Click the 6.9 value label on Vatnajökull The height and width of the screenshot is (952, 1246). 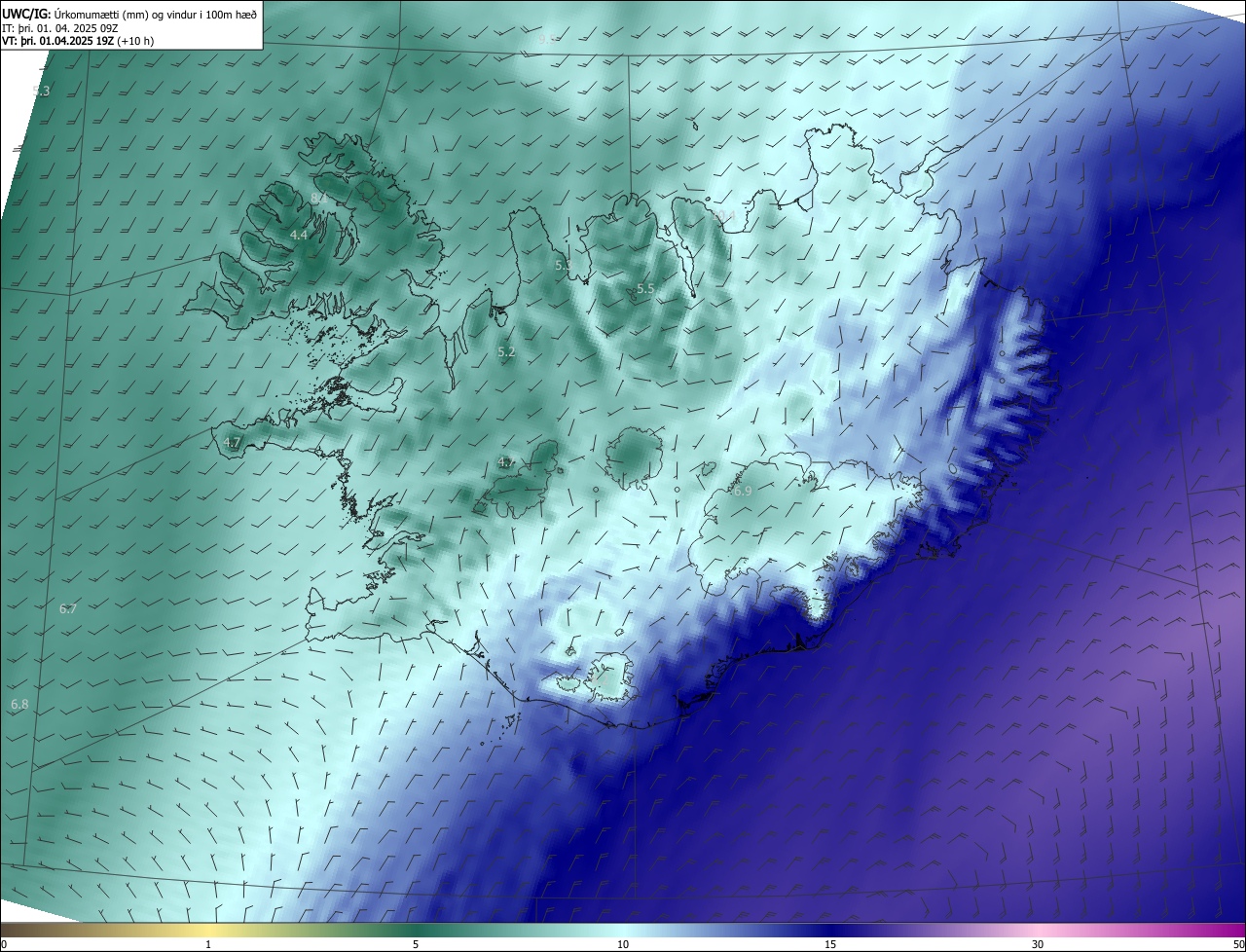coord(743,492)
